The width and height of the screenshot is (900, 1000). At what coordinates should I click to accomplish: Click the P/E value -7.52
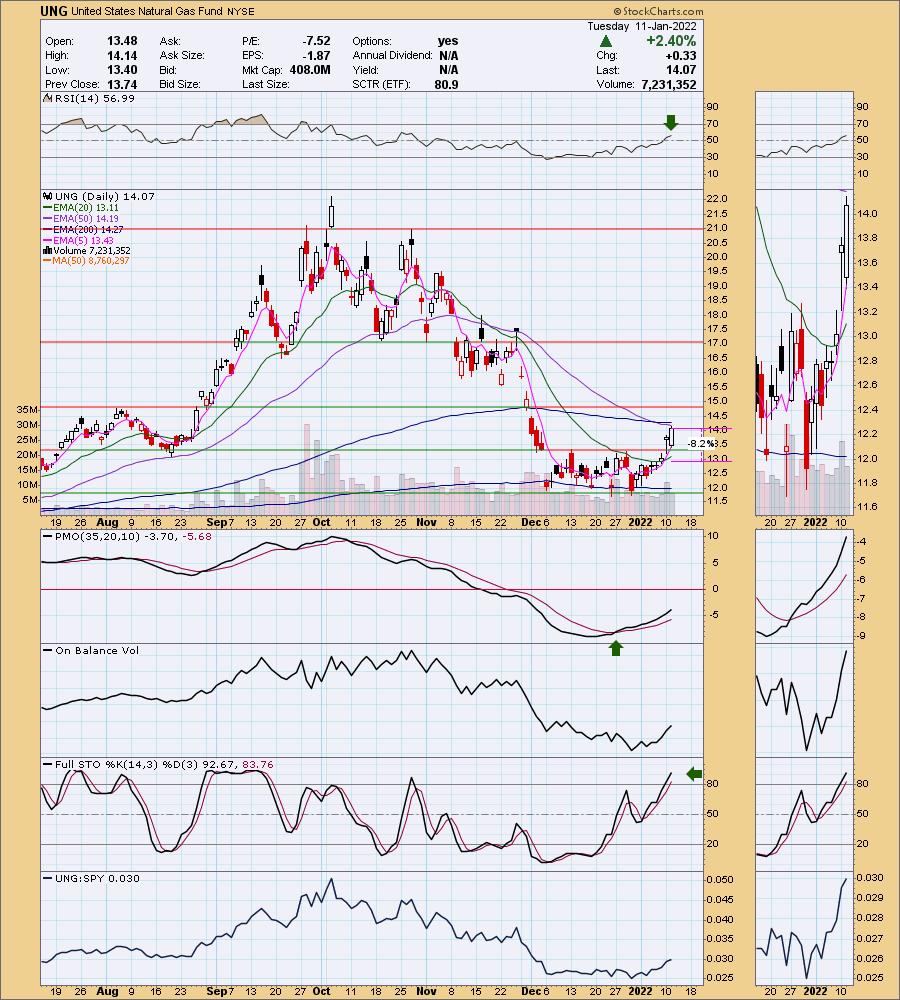316,41
